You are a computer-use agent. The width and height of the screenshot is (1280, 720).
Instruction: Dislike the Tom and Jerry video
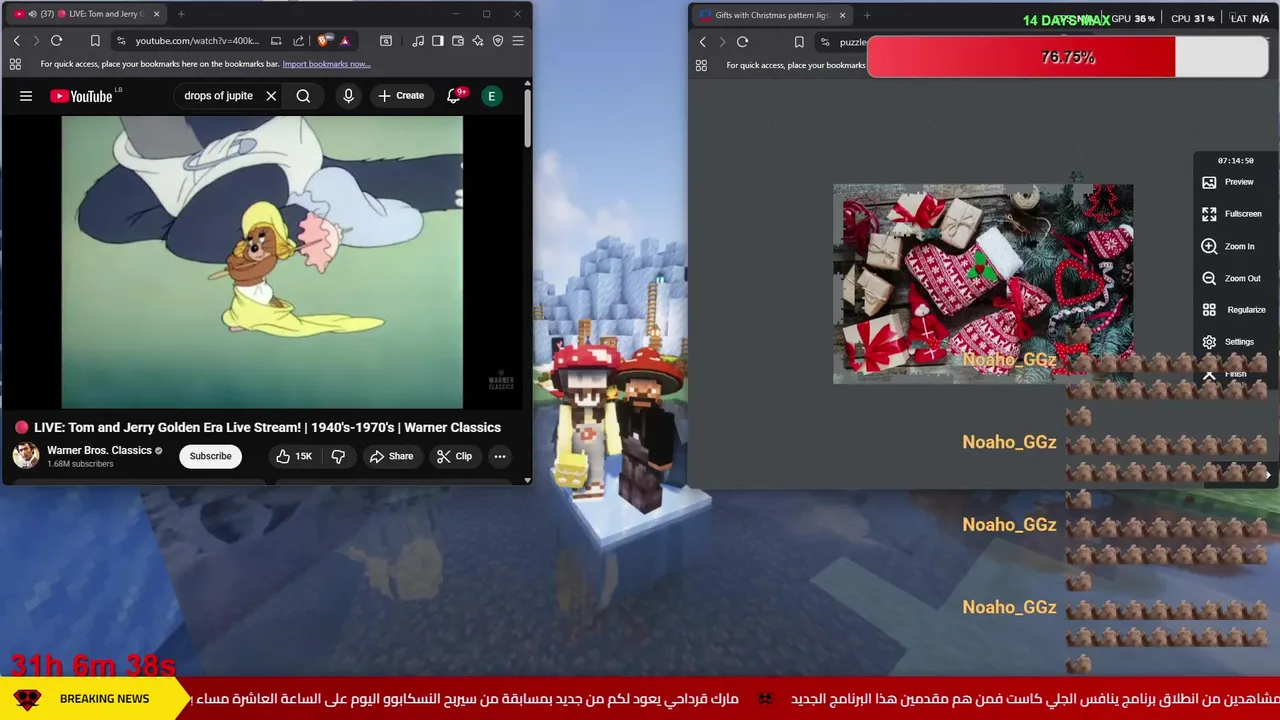pyautogui.click(x=338, y=456)
